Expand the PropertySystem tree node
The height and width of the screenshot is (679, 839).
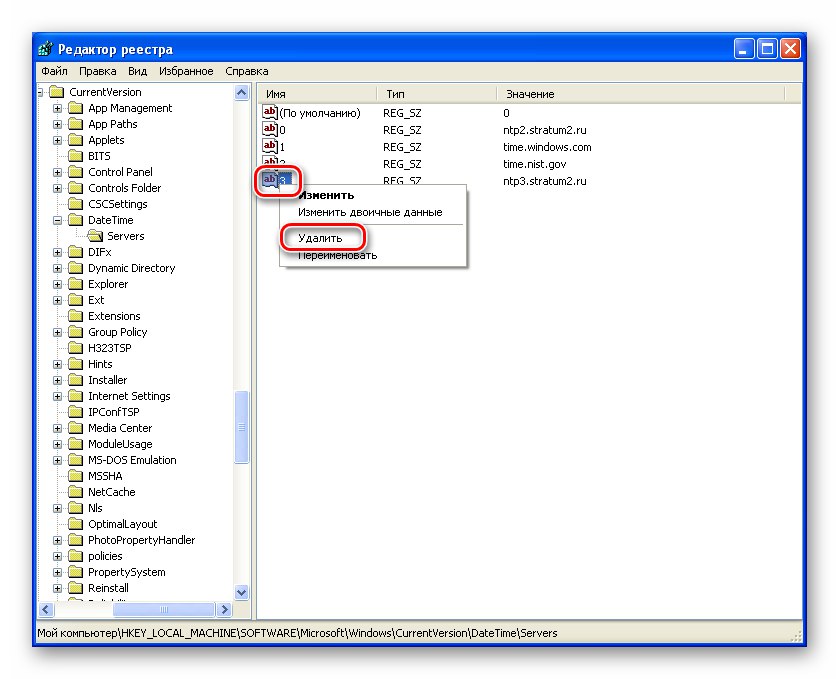(x=57, y=573)
